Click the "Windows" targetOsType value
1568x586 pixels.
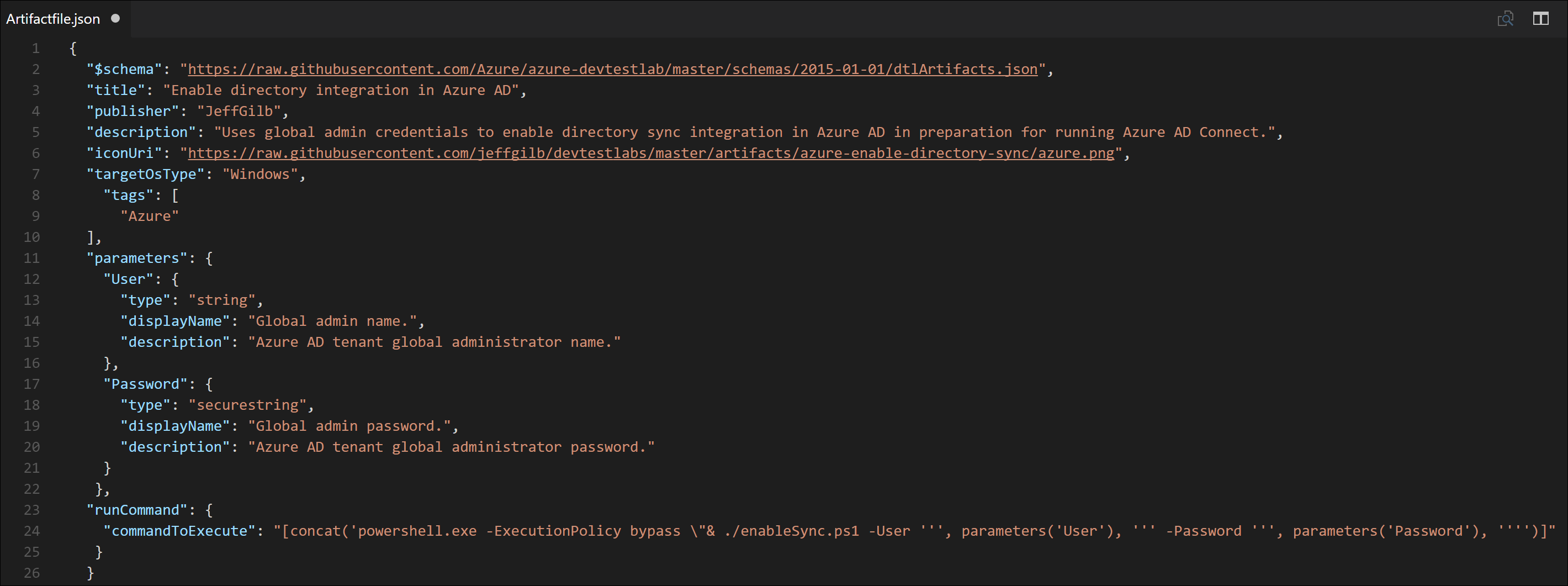260,174
